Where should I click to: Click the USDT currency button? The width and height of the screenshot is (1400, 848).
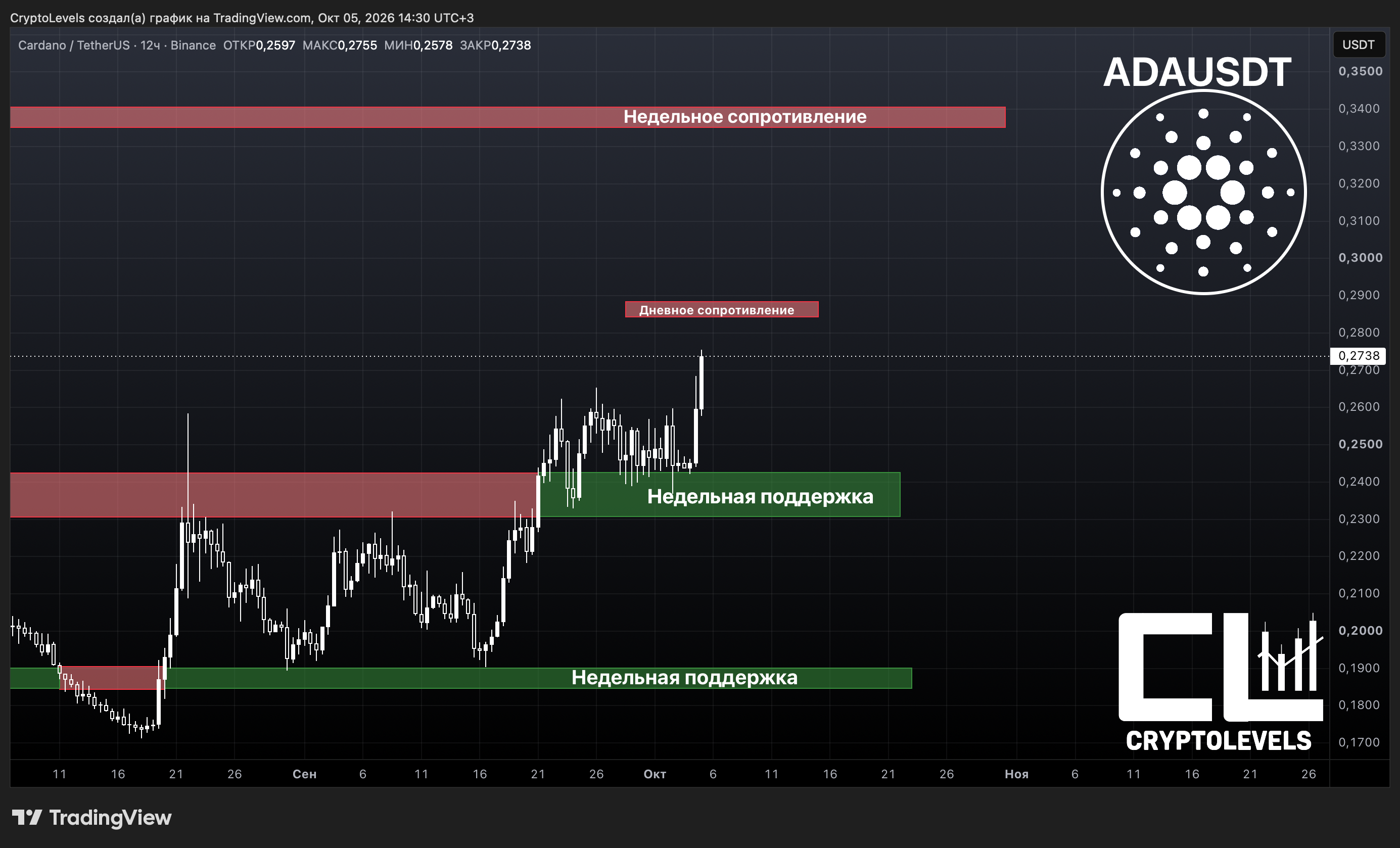pos(1358,45)
